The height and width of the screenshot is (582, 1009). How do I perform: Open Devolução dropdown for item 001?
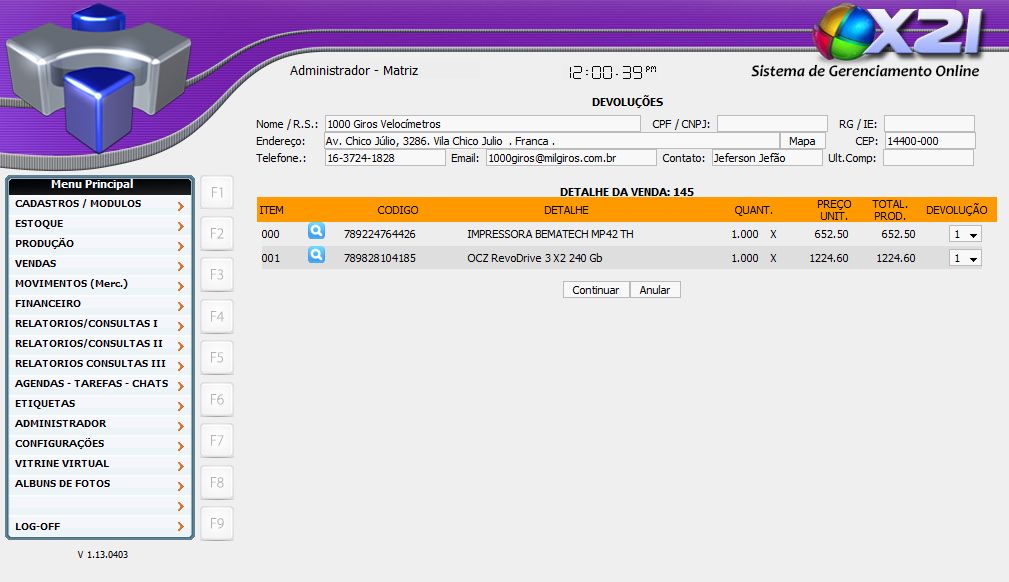965,258
